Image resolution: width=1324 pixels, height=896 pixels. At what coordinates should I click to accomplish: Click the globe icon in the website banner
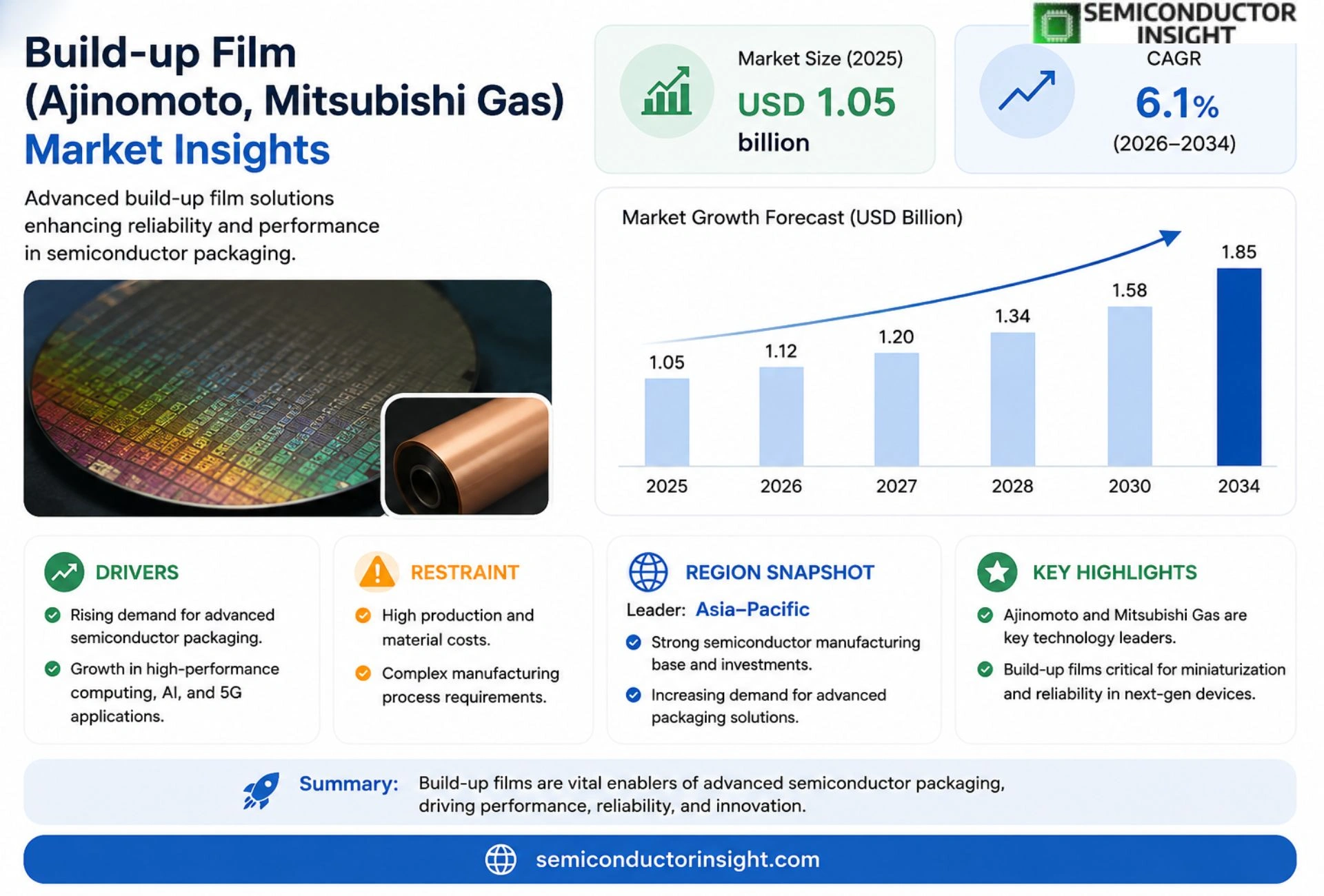point(501,859)
